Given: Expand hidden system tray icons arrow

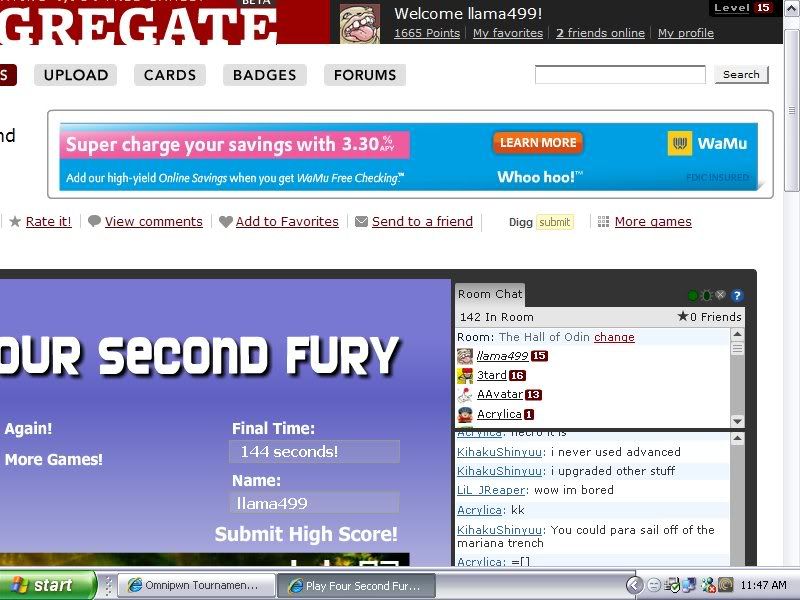Looking at the screenshot, I should 634,585.
